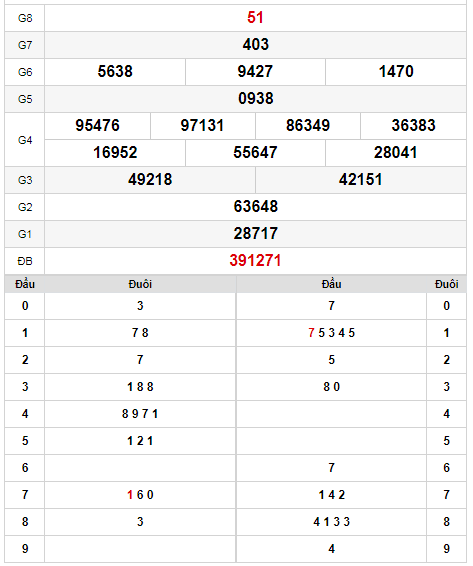473x566 pixels.
Task: Click the G8 row label
Action: coord(25,18)
